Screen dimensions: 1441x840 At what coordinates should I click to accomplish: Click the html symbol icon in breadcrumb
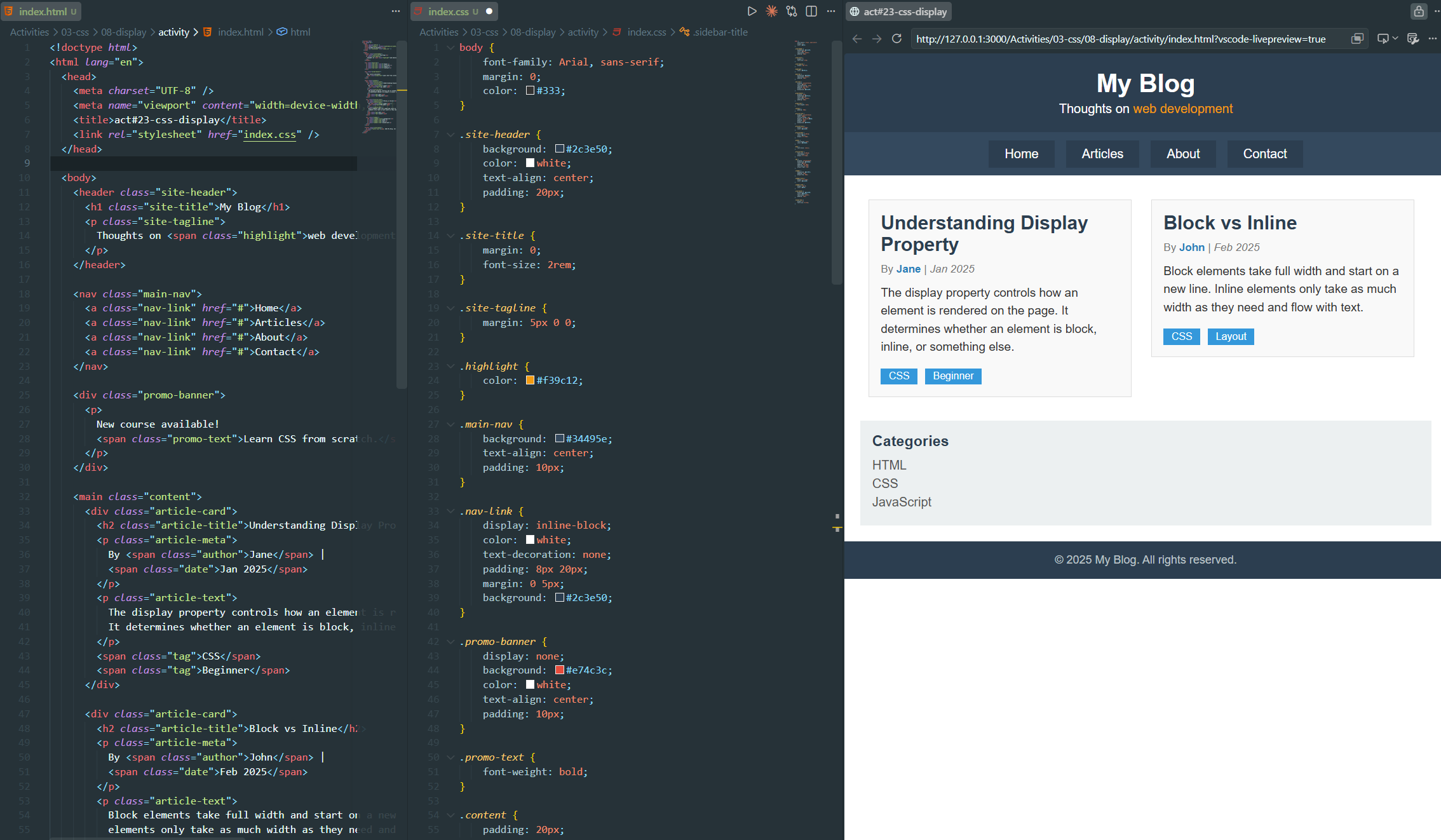tap(282, 32)
